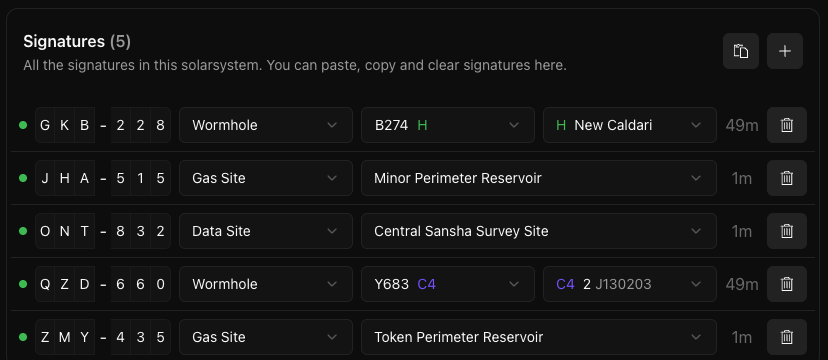
Task: Click the ONT-832 signature ID field
Action: (x=103, y=231)
